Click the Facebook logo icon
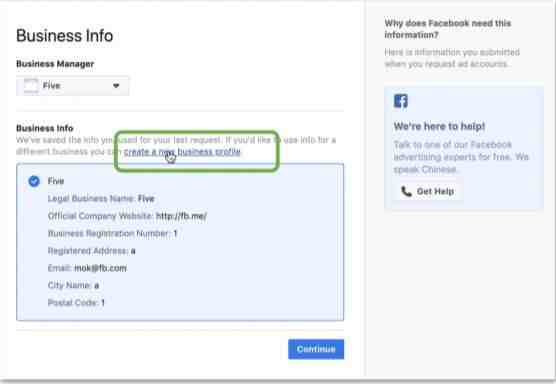 pos(401,101)
